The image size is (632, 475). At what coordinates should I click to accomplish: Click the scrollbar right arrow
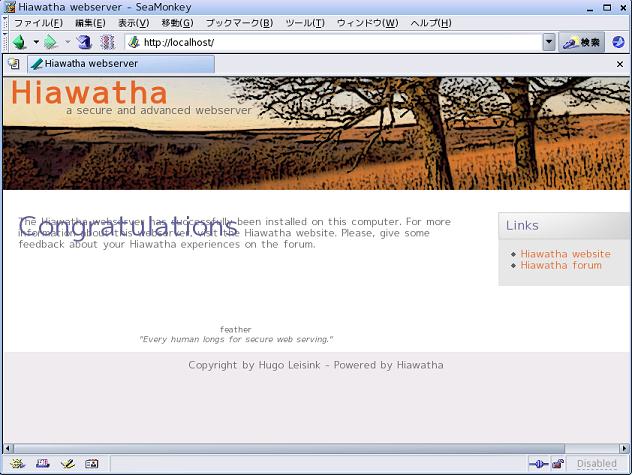tap(624, 448)
